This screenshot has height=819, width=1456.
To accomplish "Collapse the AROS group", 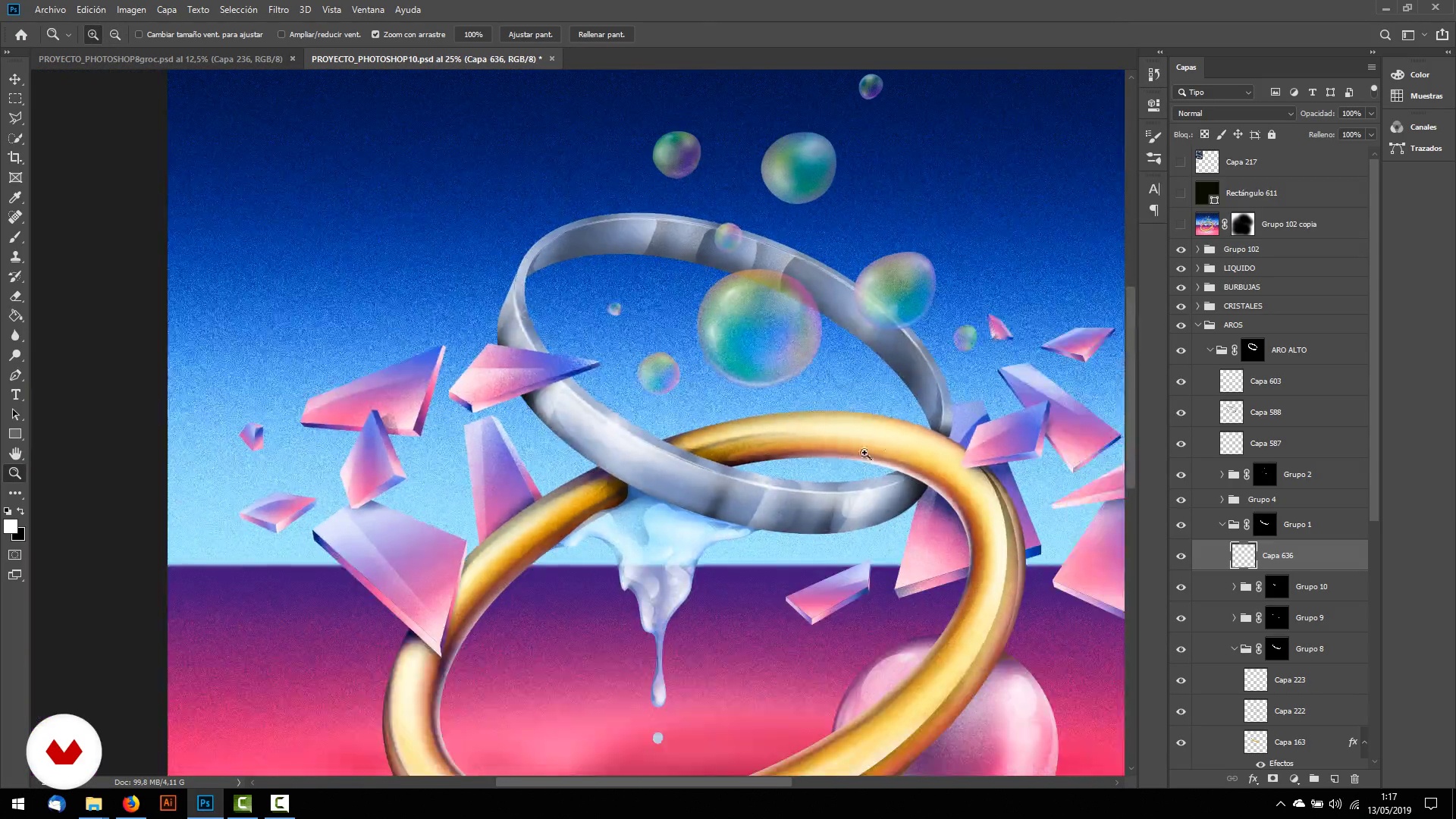I will [1198, 325].
